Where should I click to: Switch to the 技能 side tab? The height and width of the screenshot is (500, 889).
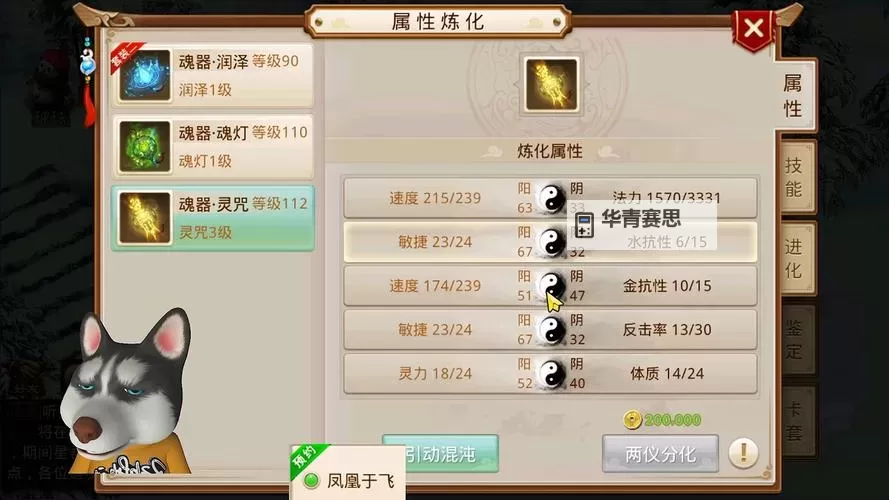click(x=796, y=177)
